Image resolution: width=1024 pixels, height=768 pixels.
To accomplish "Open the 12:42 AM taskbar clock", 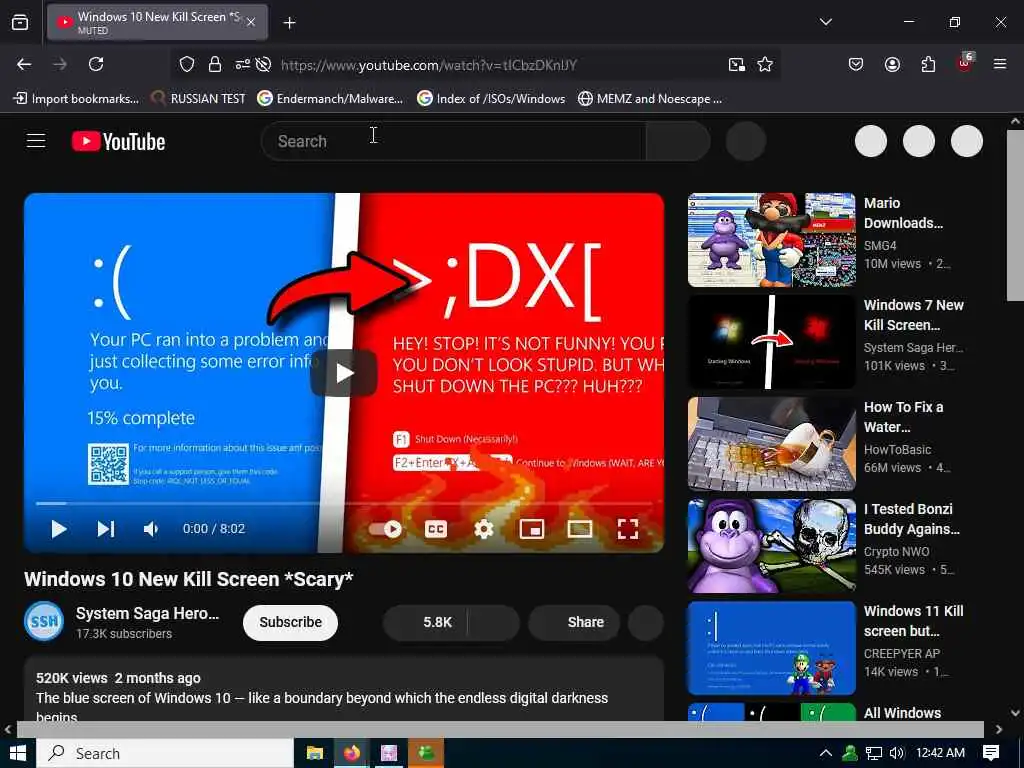I will tap(940, 753).
